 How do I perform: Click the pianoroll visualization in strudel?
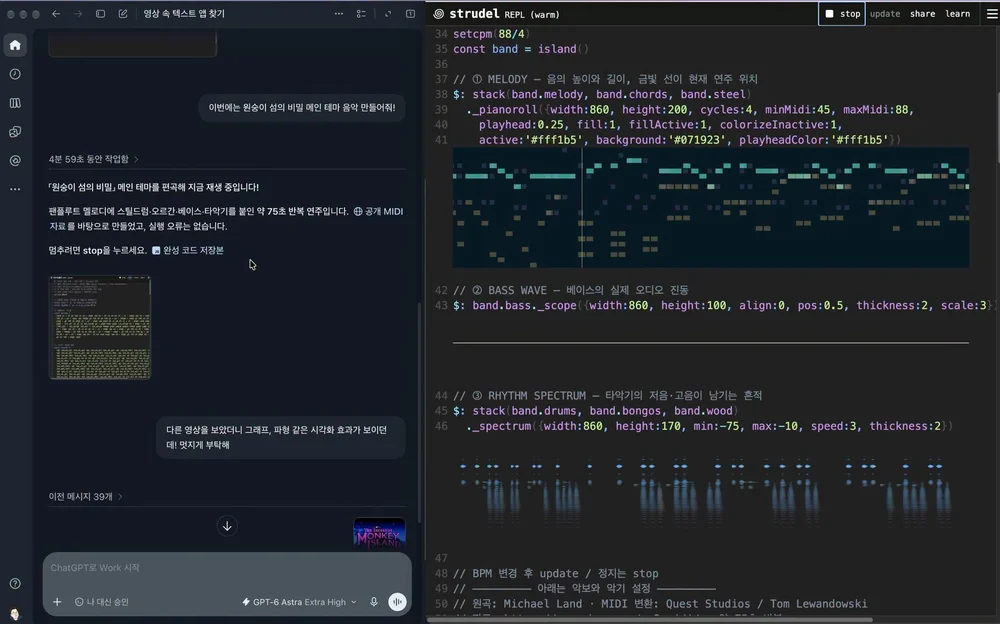pos(710,207)
